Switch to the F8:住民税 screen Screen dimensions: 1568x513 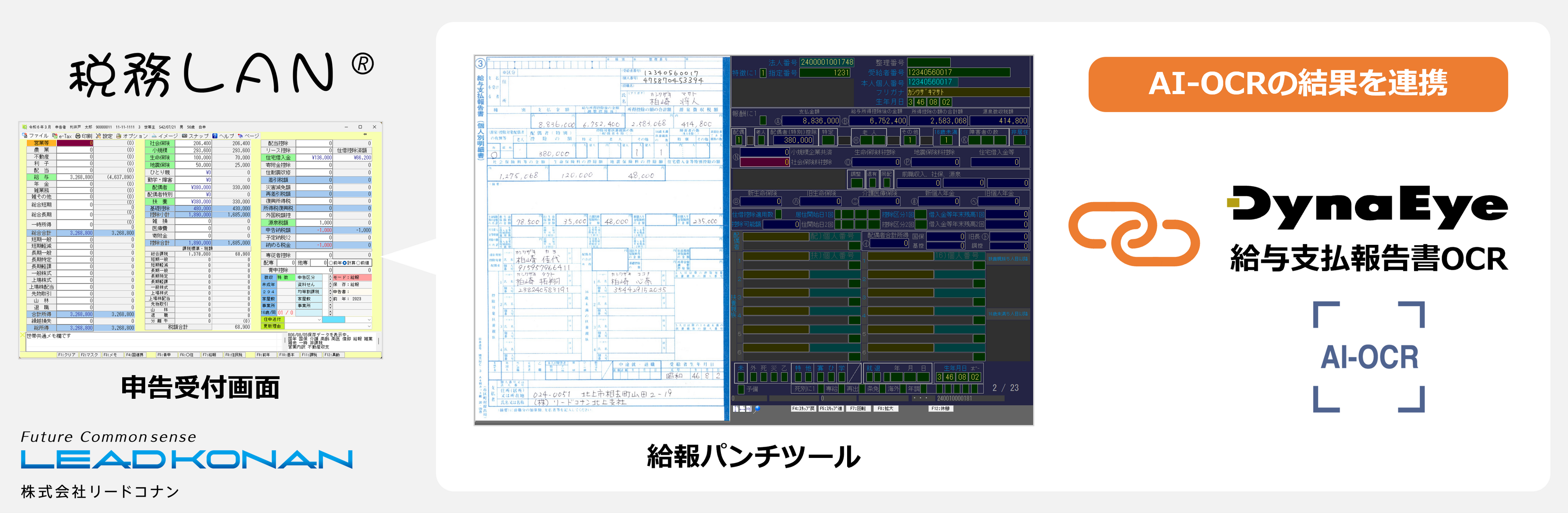[234, 355]
